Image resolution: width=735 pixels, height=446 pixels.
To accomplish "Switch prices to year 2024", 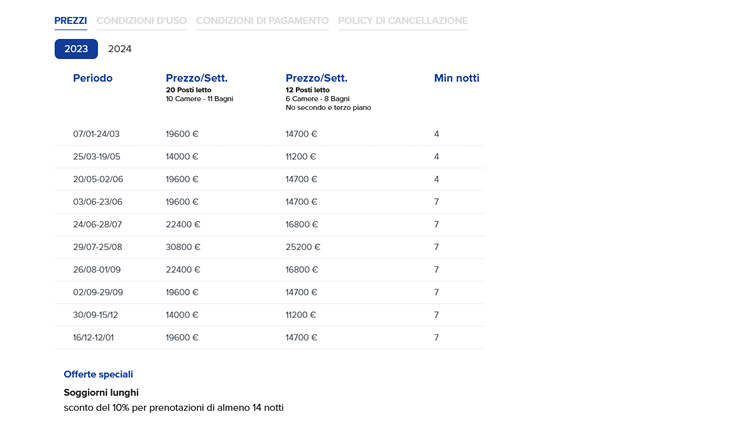I will pos(120,49).
